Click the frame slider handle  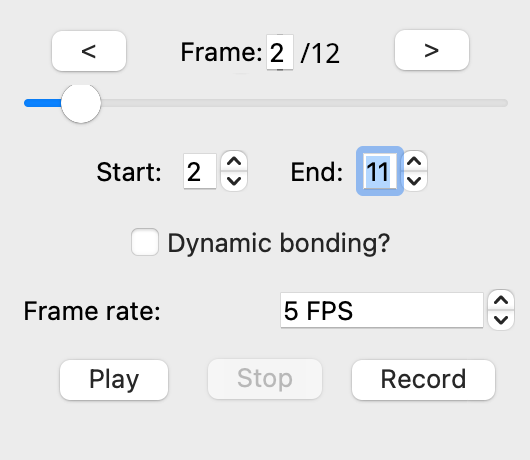[x=81, y=103]
